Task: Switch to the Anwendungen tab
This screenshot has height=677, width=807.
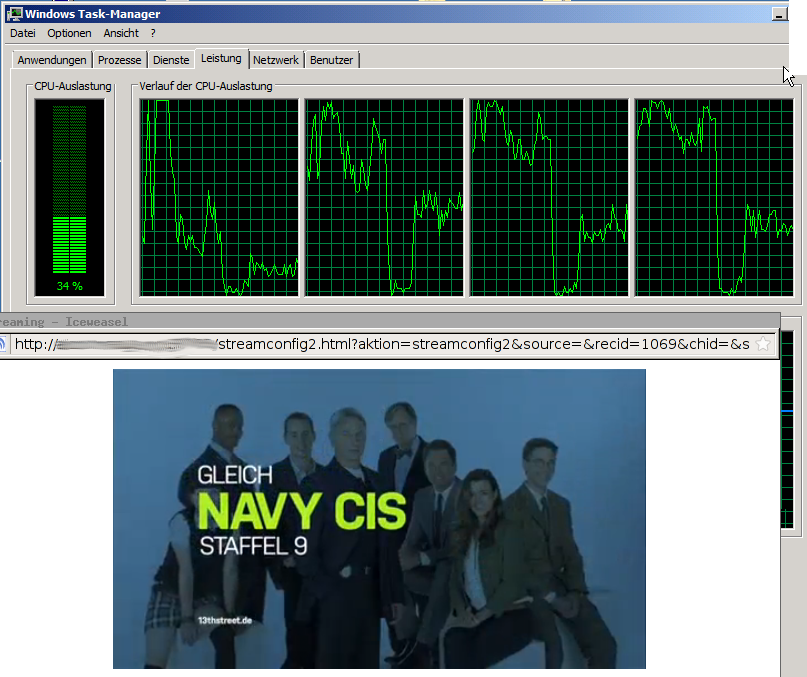Action: pos(52,60)
